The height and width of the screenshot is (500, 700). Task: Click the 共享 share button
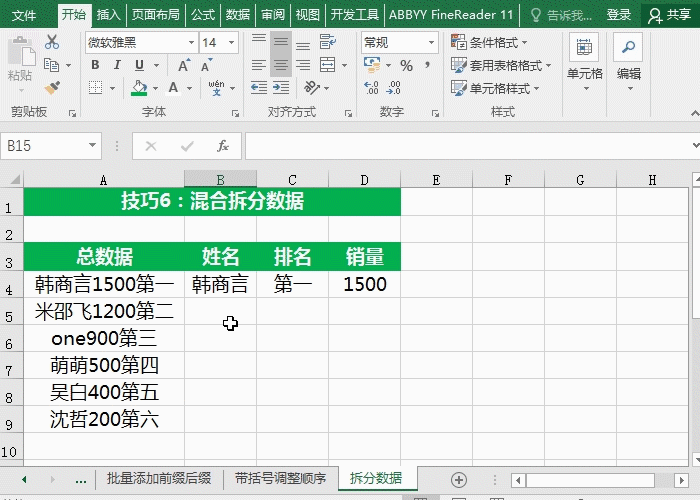[670, 15]
